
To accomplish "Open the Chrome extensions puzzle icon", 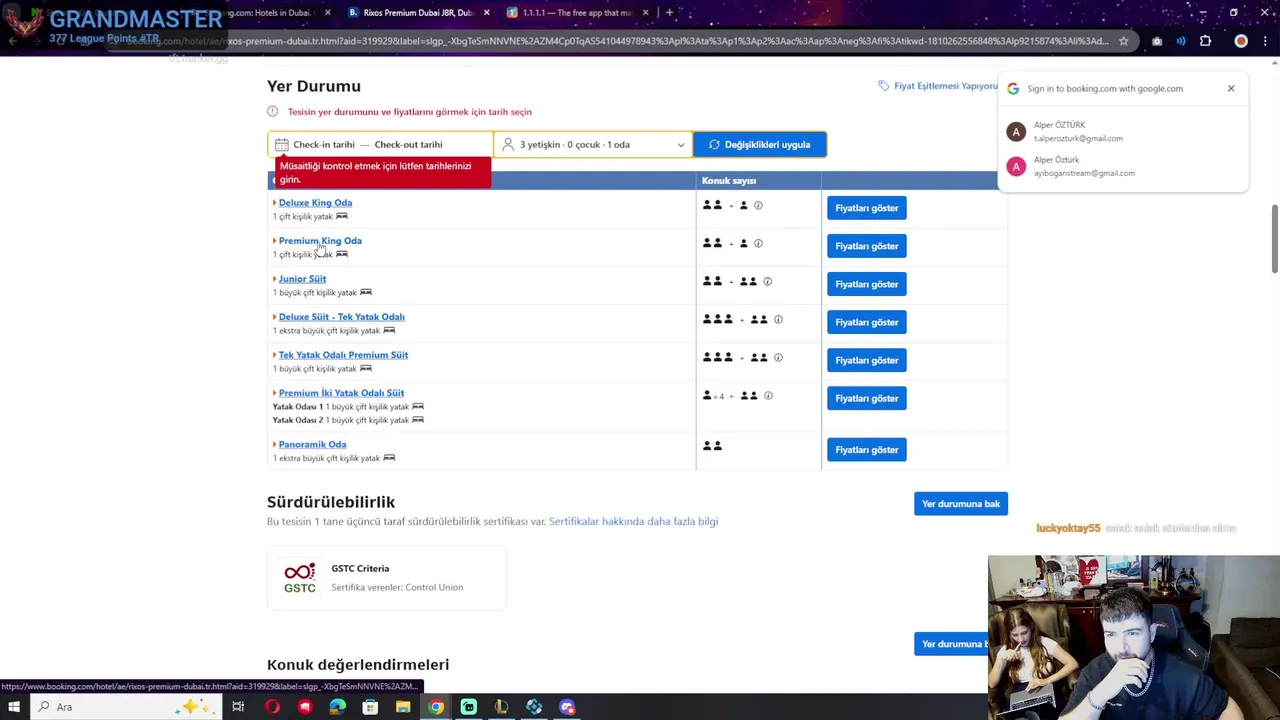I will (x=1205, y=41).
